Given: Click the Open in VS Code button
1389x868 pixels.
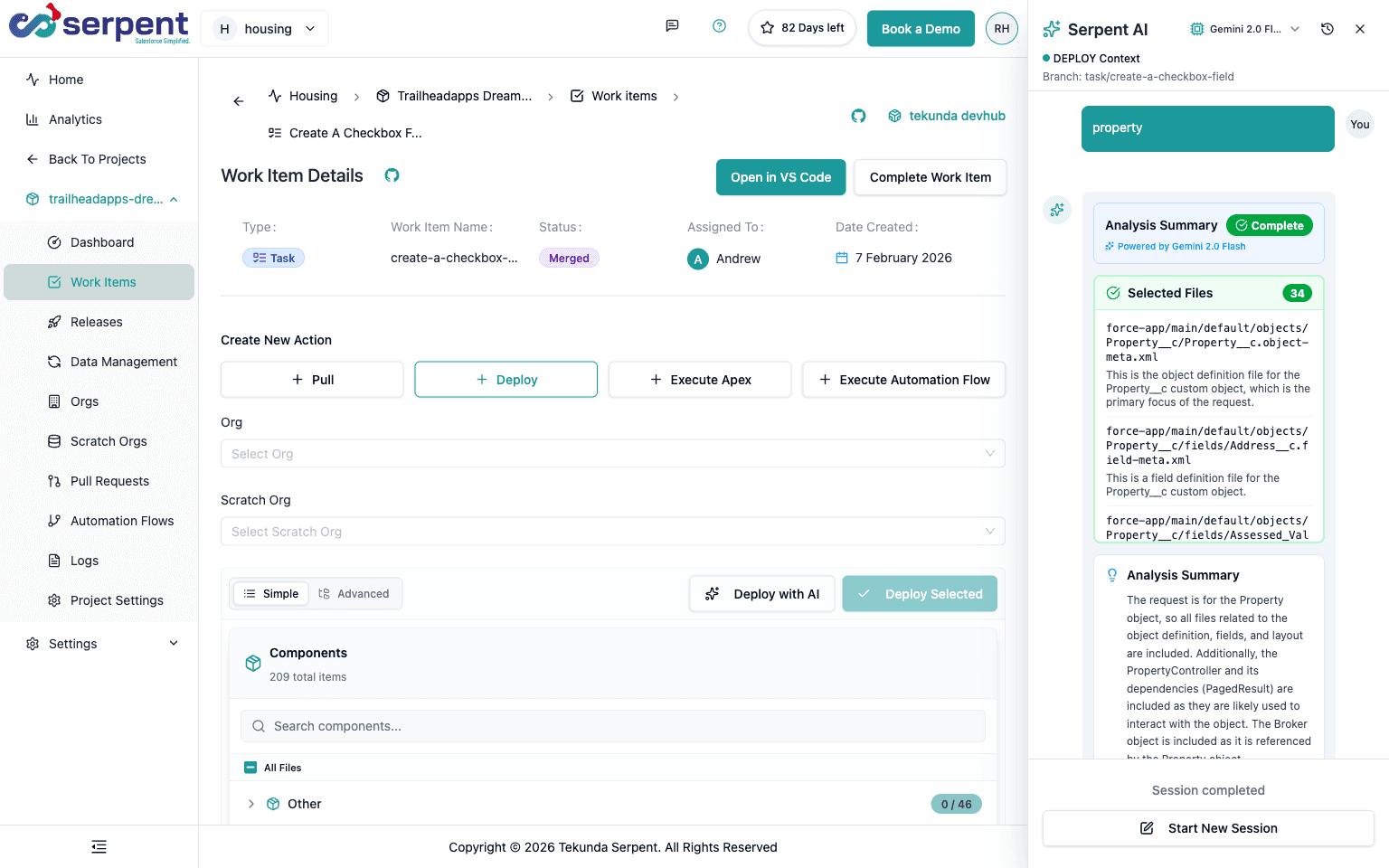Looking at the screenshot, I should pyautogui.click(x=780, y=177).
